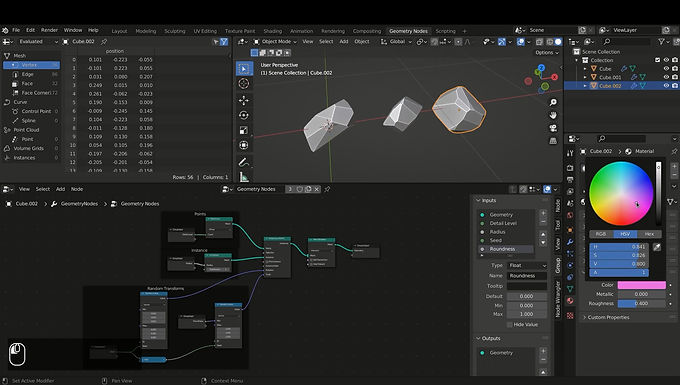
Task: Click the pink Color swatch
Action: tap(641, 285)
